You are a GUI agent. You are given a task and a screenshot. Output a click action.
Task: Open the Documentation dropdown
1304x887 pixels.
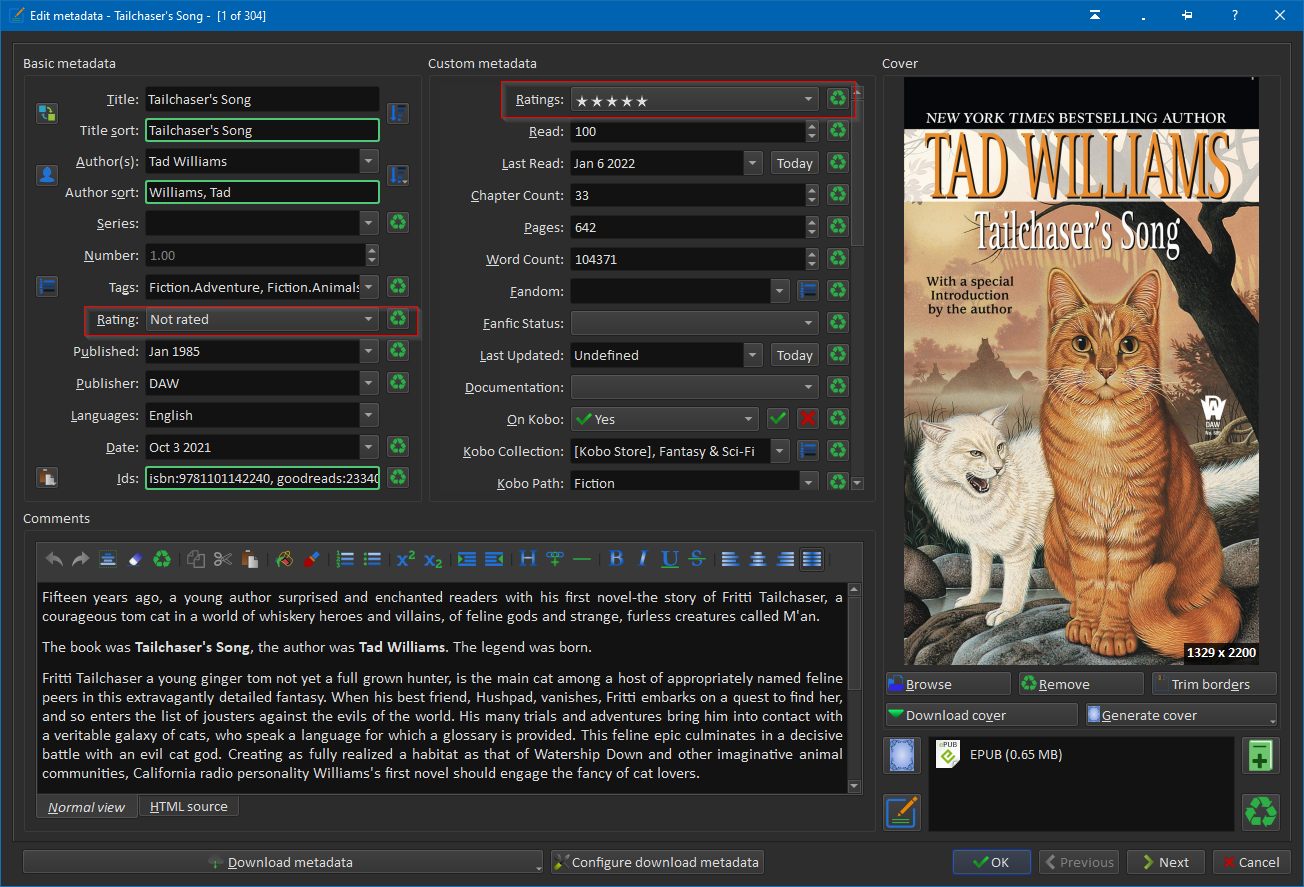click(x=694, y=387)
